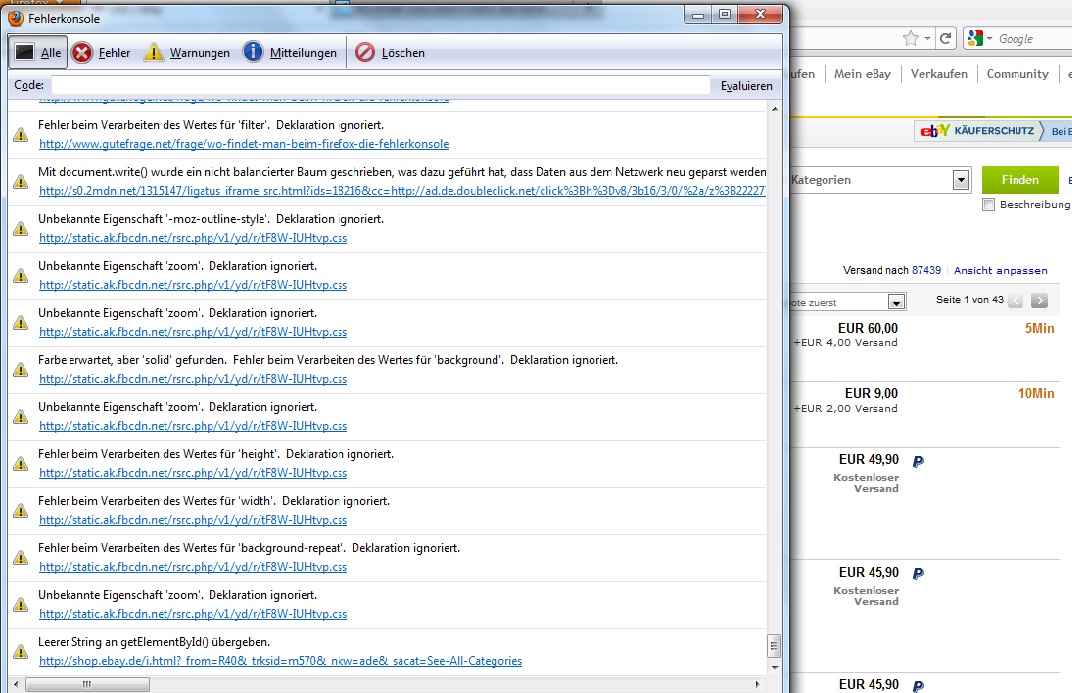Click the Evaluieren button

(746, 86)
